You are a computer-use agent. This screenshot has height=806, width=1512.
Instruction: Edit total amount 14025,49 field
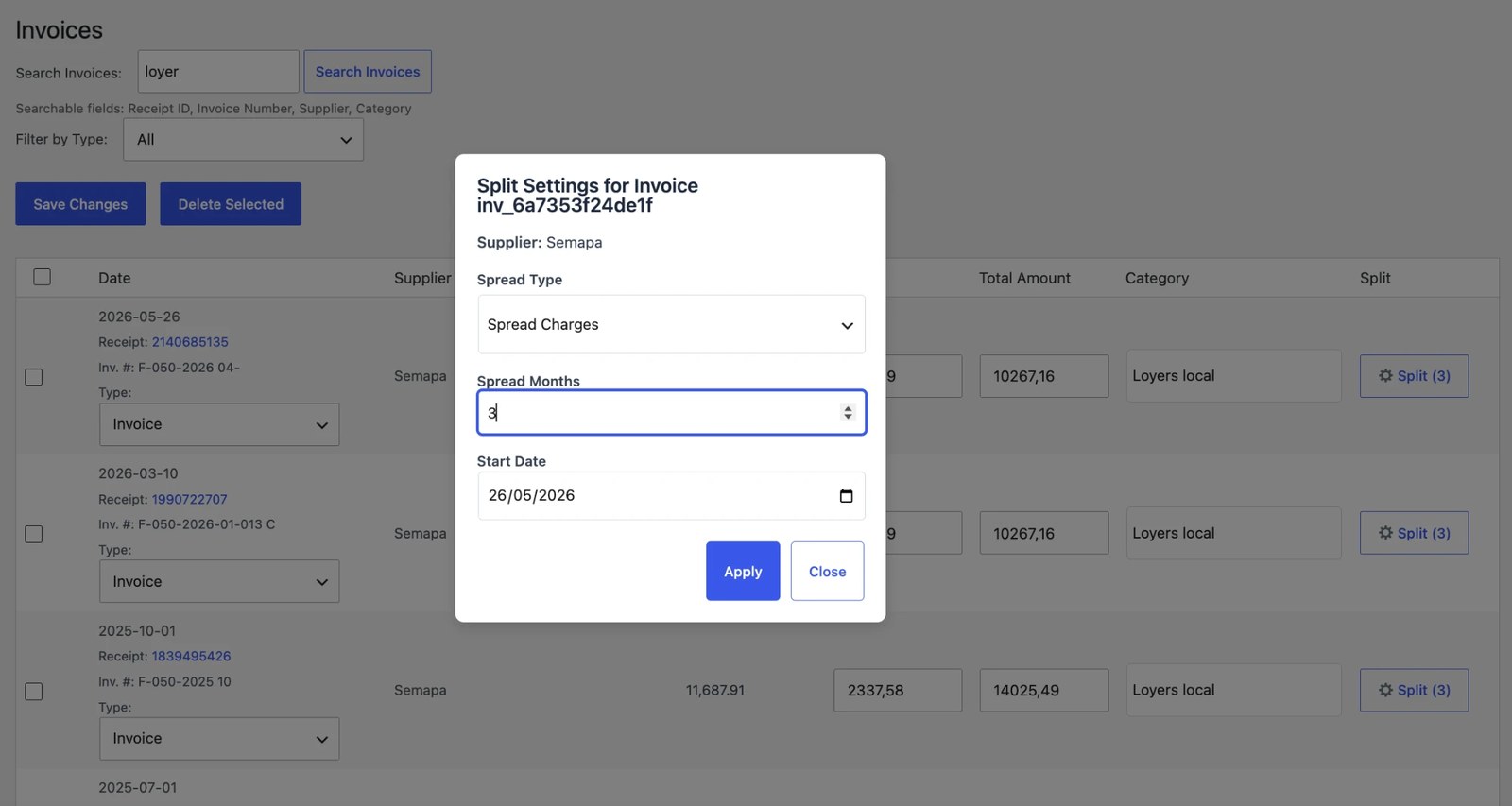[x=1044, y=690]
